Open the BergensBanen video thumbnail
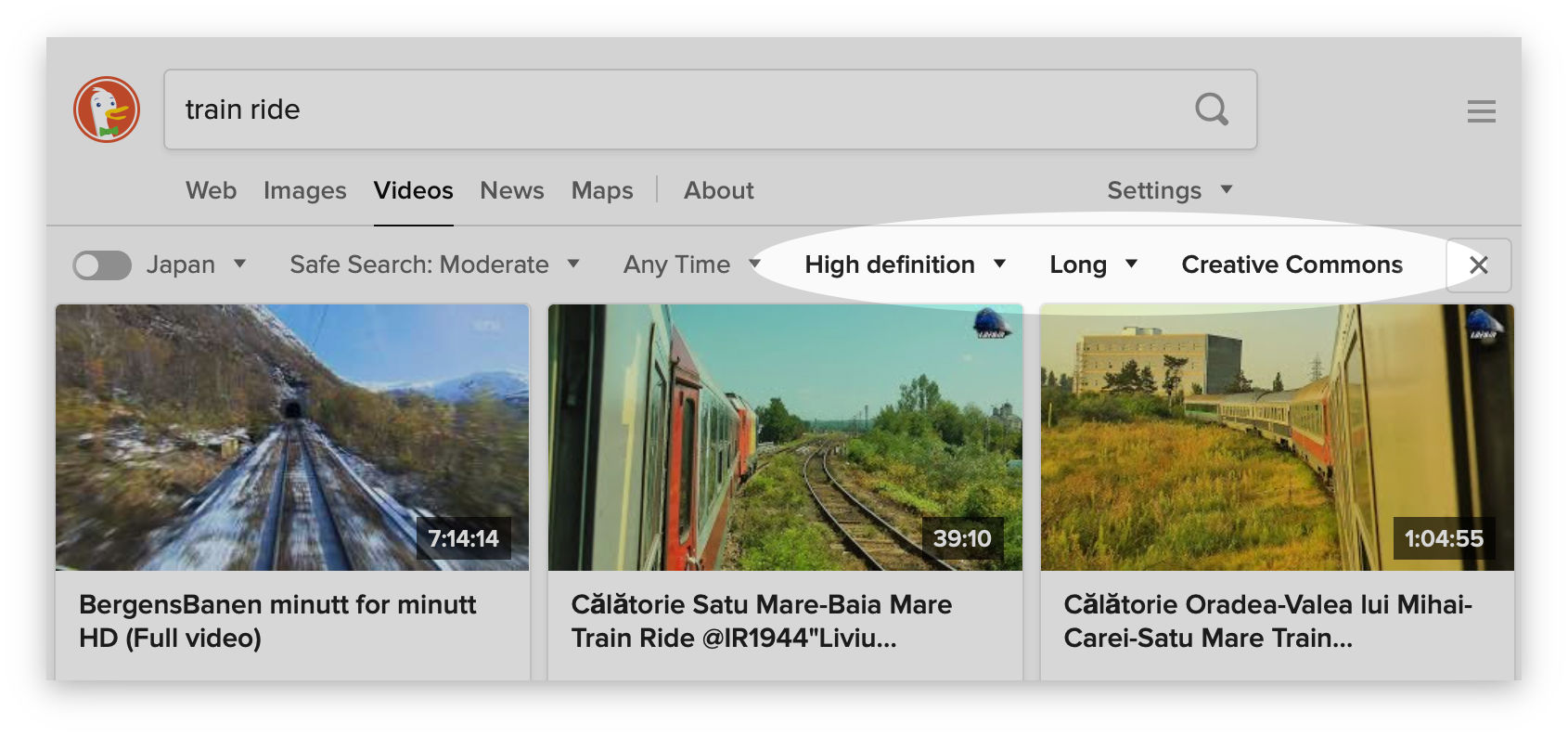Image resolution: width=1568 pixels, height=736 pixels. click(292, 437)
